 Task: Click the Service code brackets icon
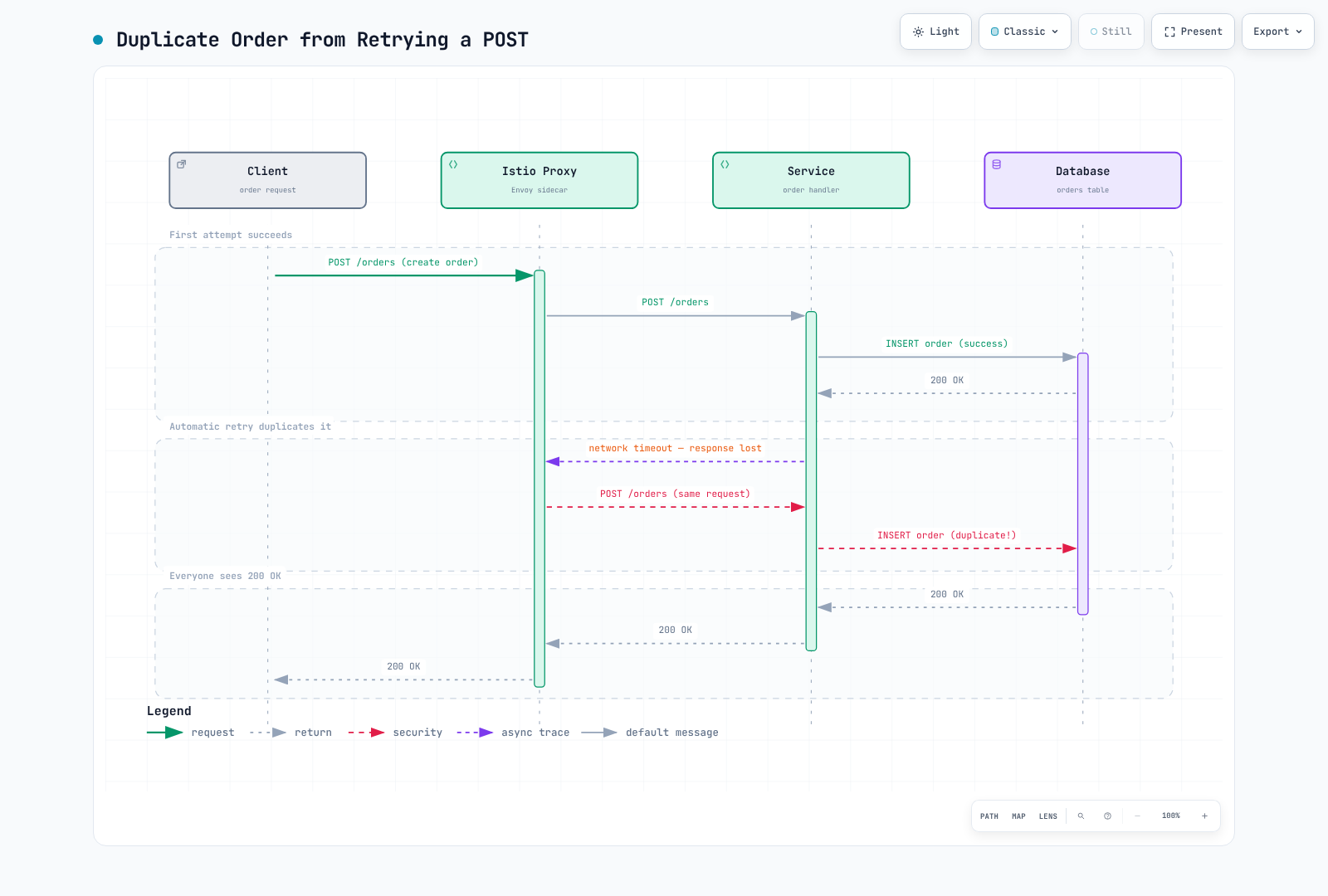pyautogui.click(x=725, y=164)
